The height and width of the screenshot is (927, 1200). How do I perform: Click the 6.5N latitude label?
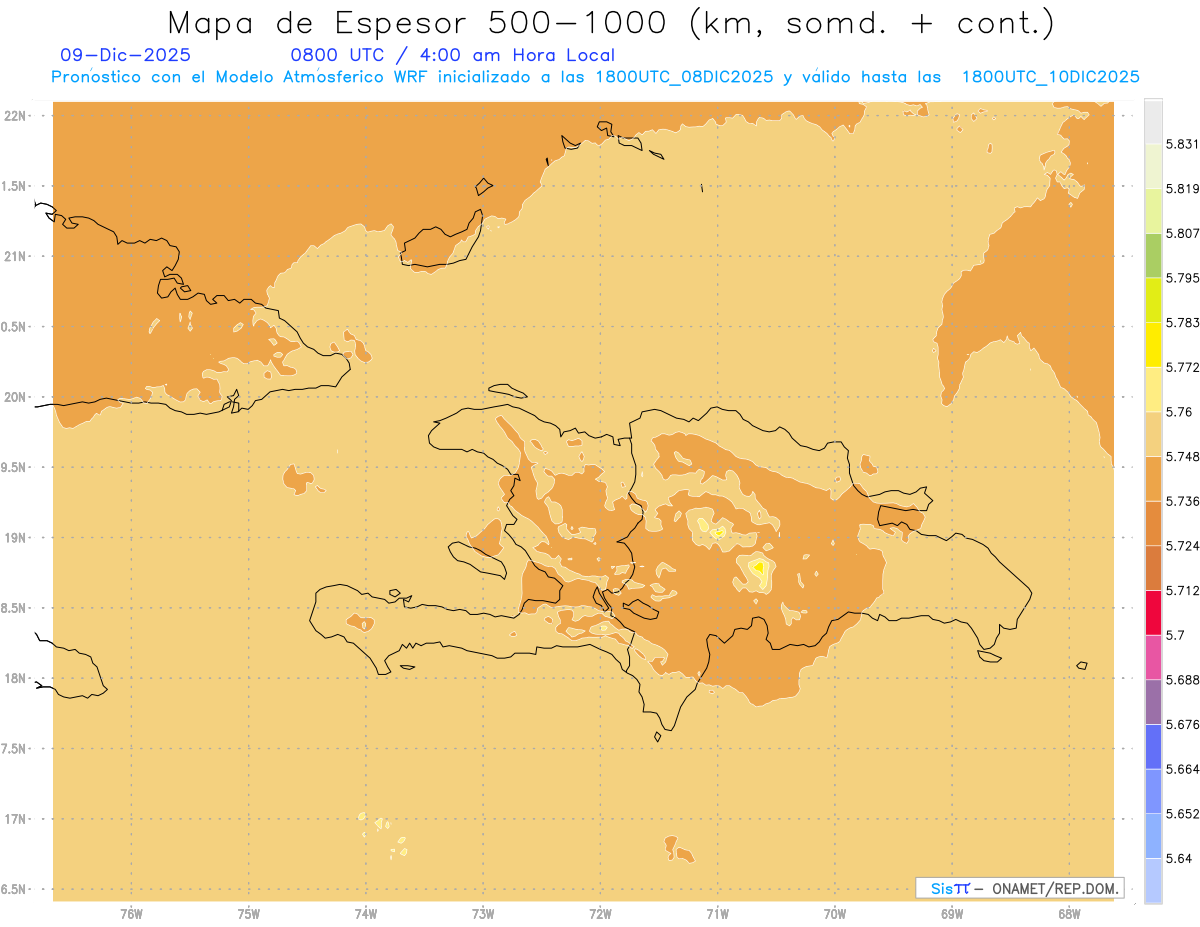pyautogui.click(x=14, y=889)
